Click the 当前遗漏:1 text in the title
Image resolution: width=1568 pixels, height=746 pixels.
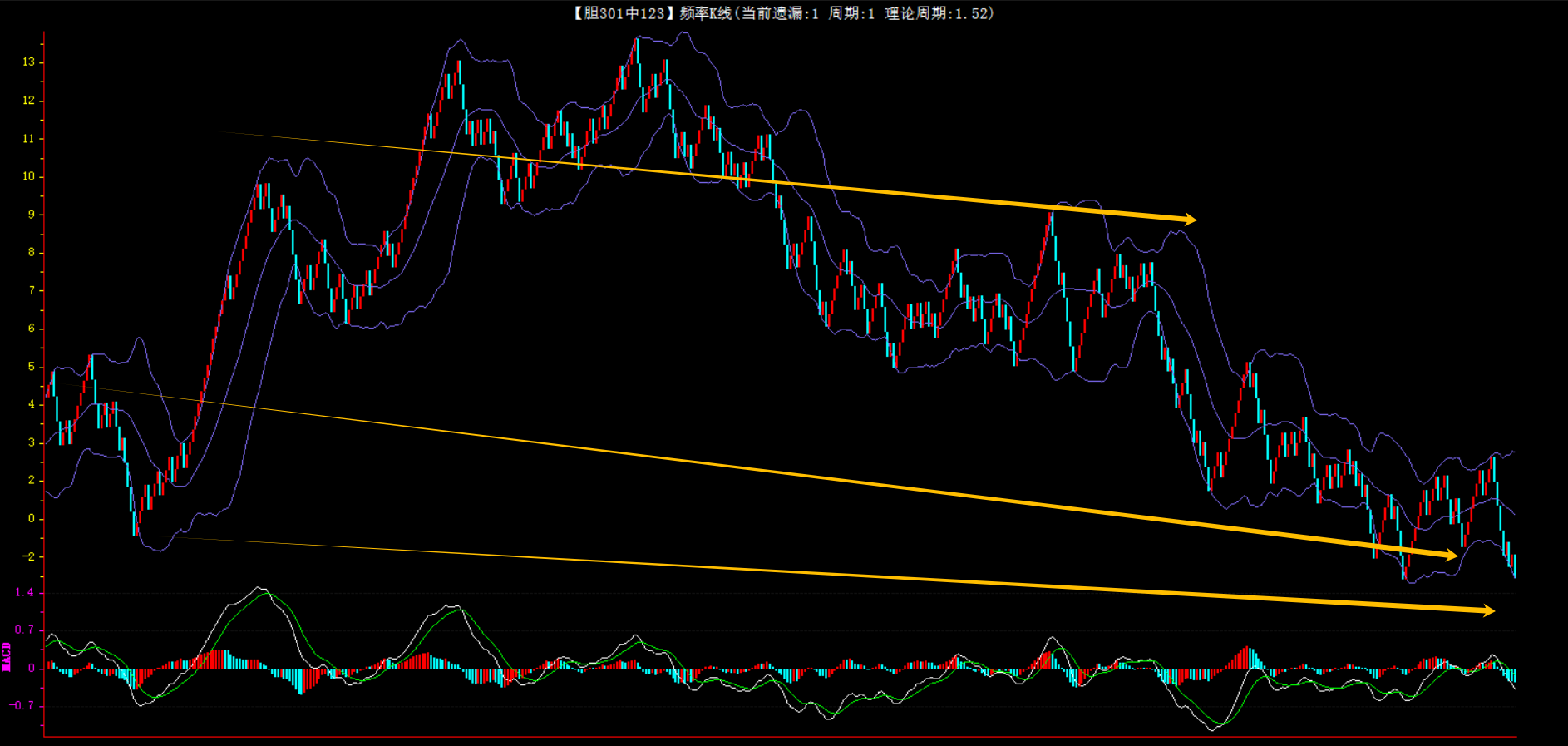coord(779,13)
